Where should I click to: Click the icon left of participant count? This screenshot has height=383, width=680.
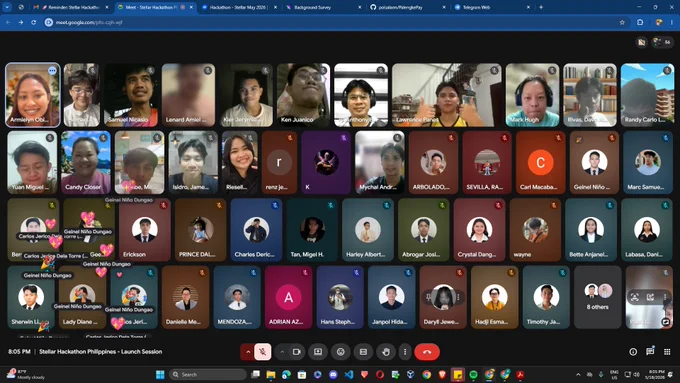tap(641, 42)
